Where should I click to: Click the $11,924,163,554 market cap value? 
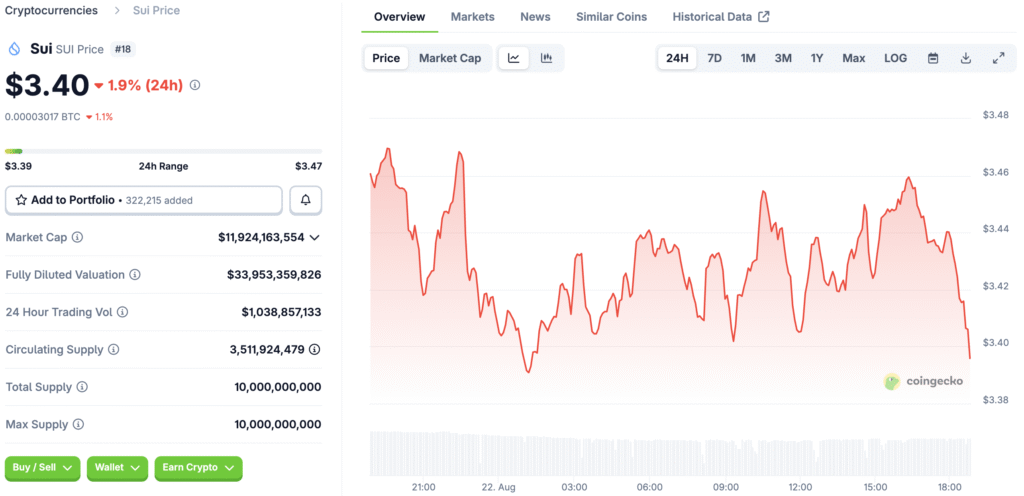pos(261,238)
